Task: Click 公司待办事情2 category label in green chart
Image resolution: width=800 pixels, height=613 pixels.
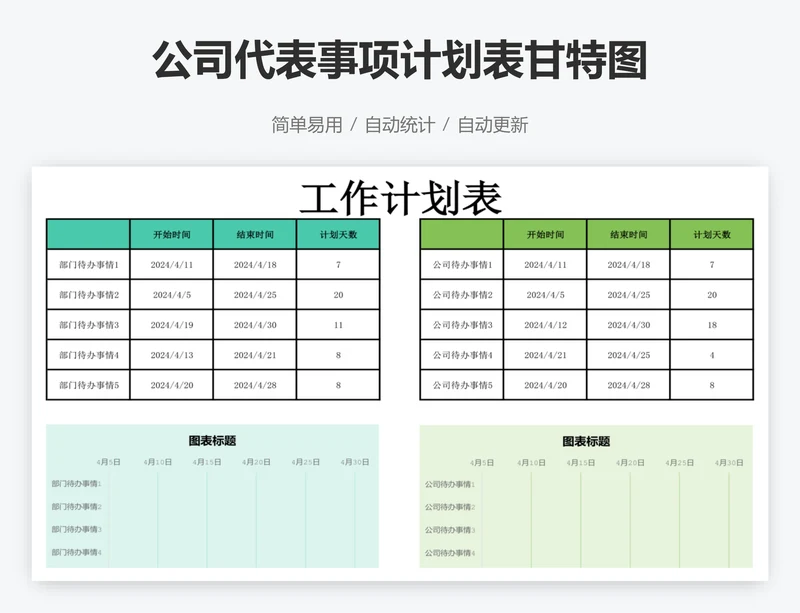Action: point(450,507)
